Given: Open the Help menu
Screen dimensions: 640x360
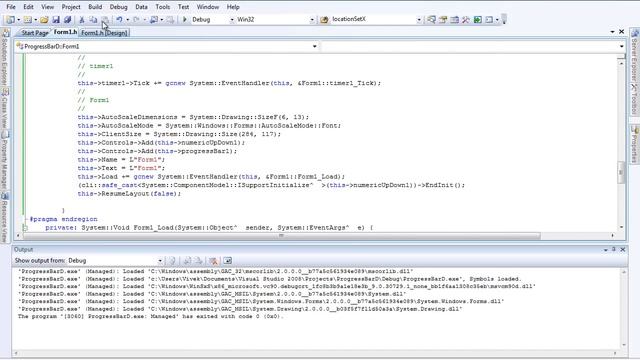Looking at the screenshot, I should [233, 7].
